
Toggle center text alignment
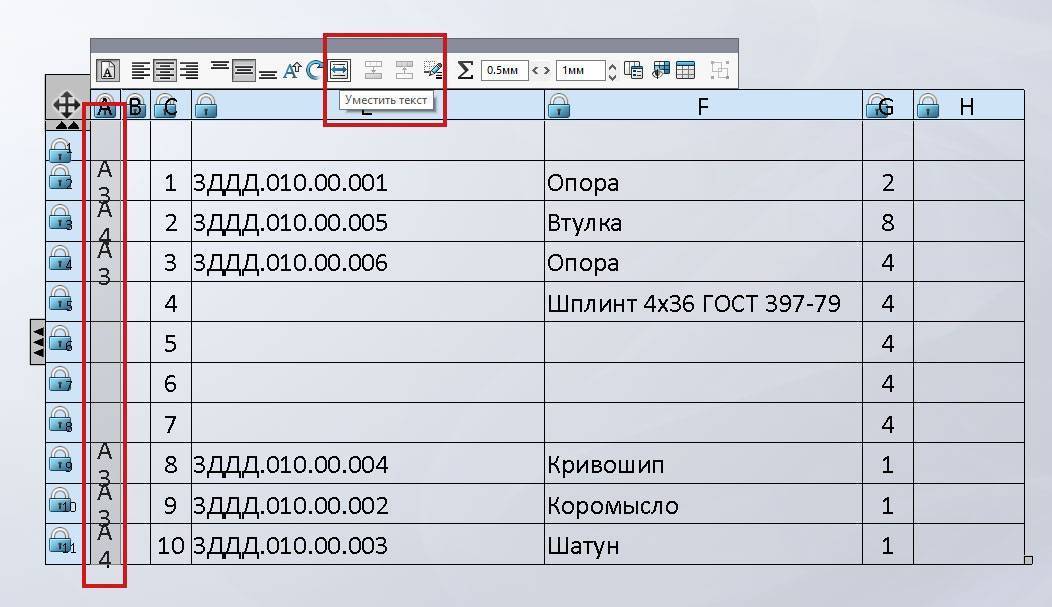[165, 70]
